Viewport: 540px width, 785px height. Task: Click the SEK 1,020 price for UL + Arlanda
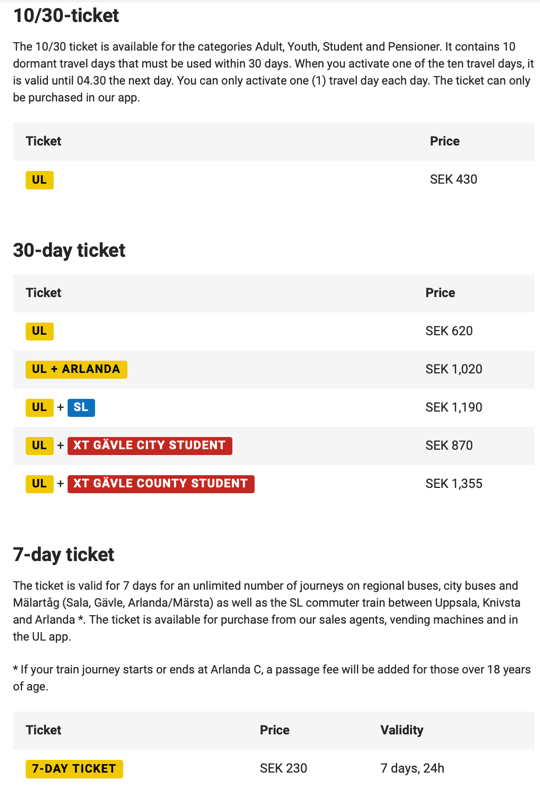(x=454, y=369)
